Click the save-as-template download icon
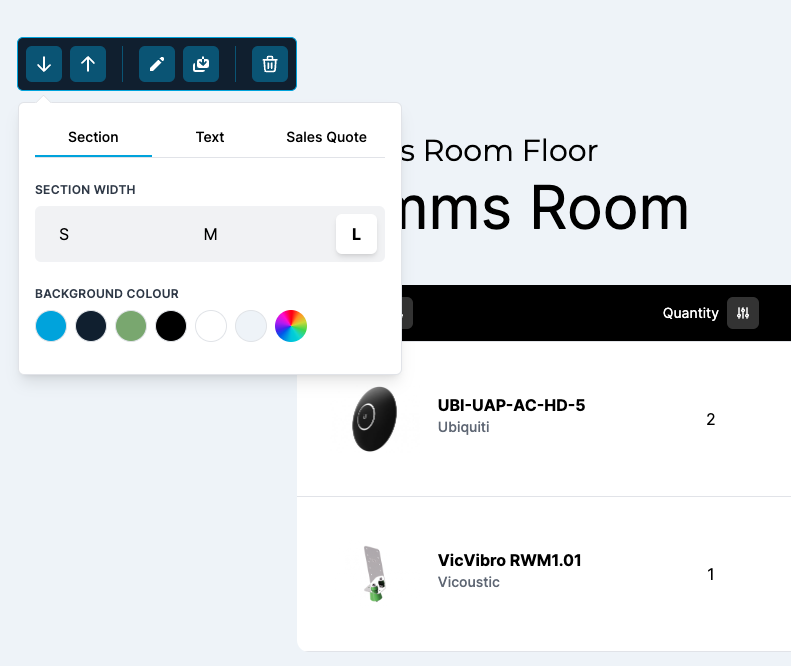 (x=201, y=64)
